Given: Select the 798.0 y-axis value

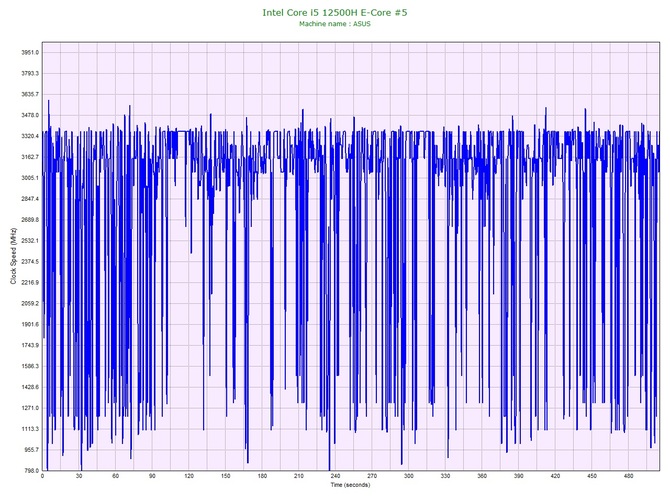Looking at the screenshot, I should tap(31, 471).
